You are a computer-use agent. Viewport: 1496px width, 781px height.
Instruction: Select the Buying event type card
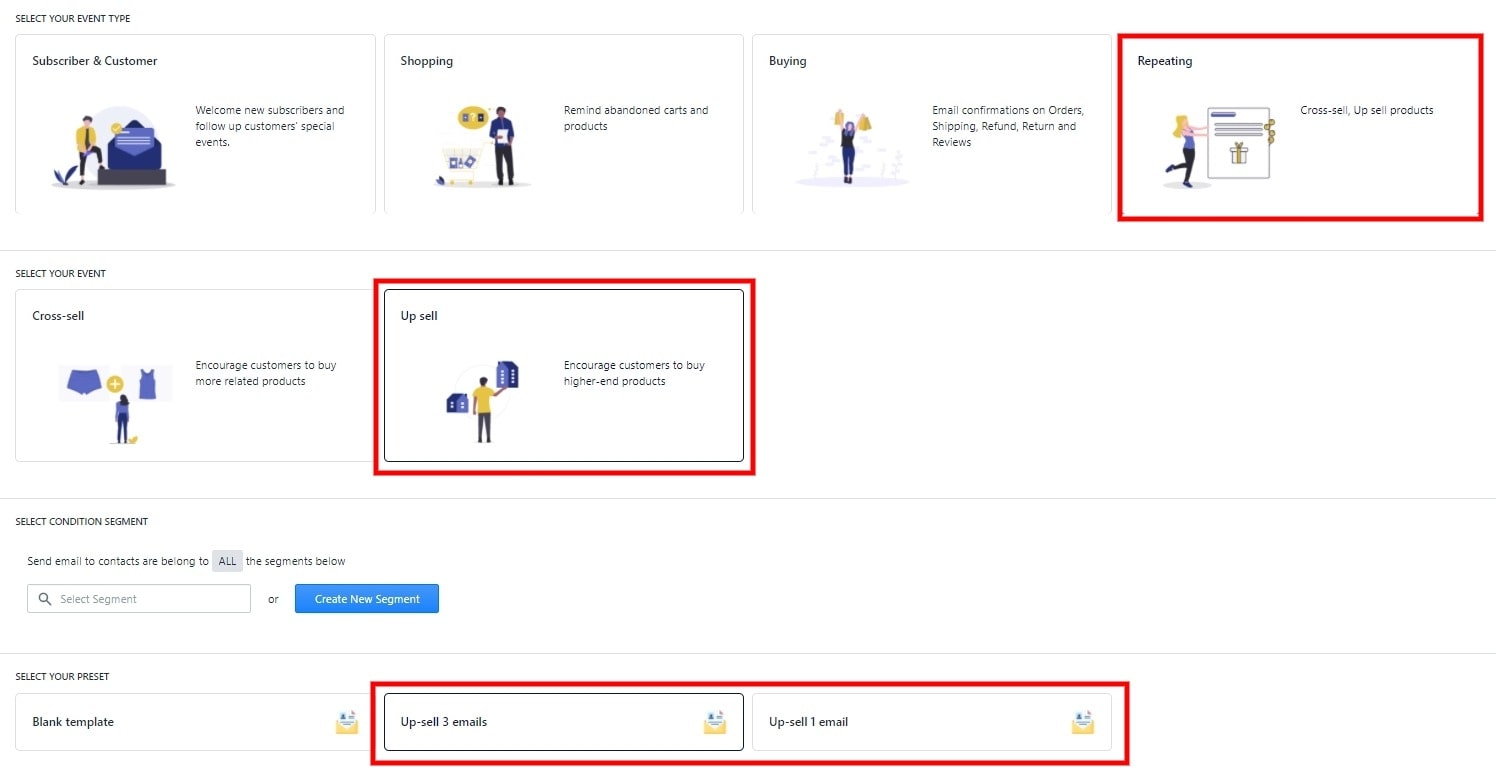[931, 124]
